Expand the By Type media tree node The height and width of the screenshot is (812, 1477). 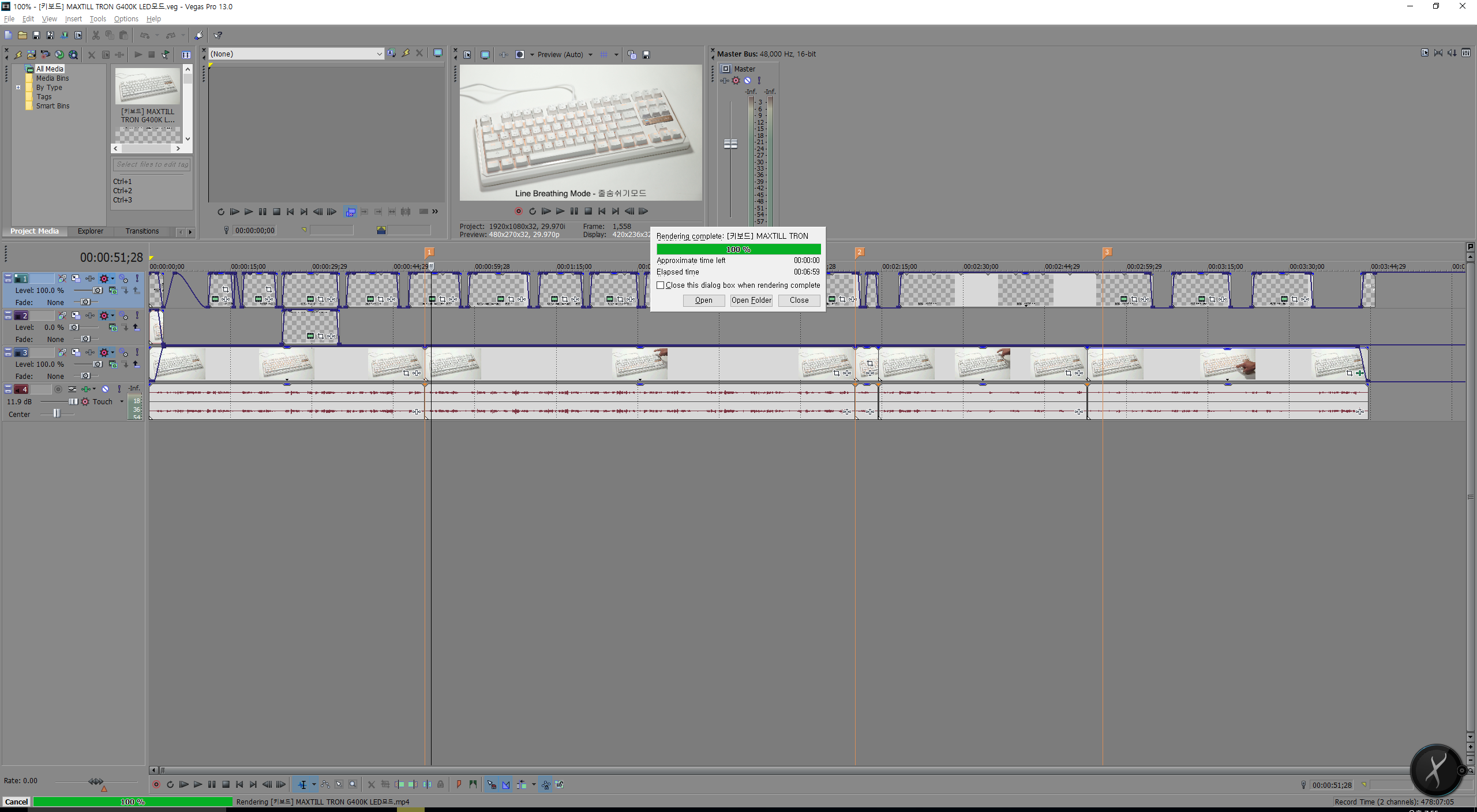[x=18, y=88]
